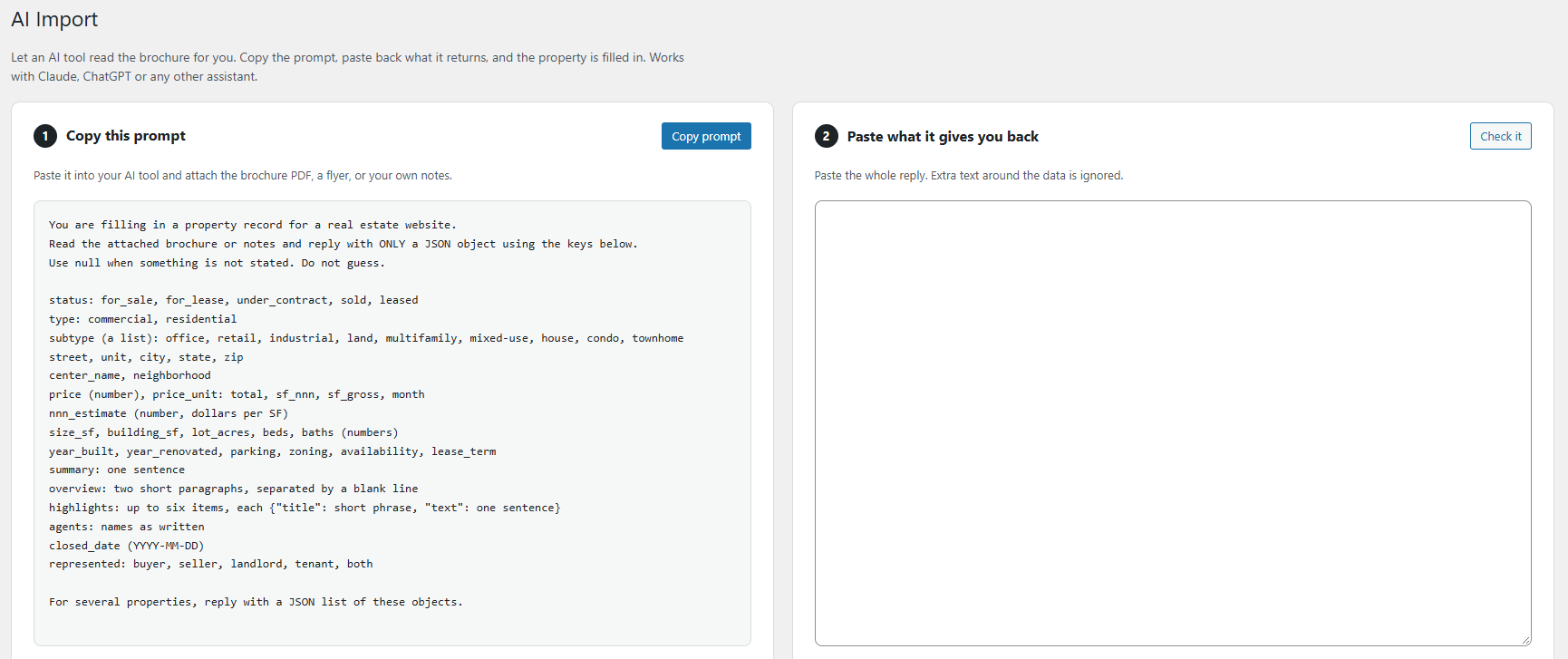Viewport: 1568px width, 659px height.
Task: Click the prompt line starting 'price (number)'
Action: click(237, 394)
